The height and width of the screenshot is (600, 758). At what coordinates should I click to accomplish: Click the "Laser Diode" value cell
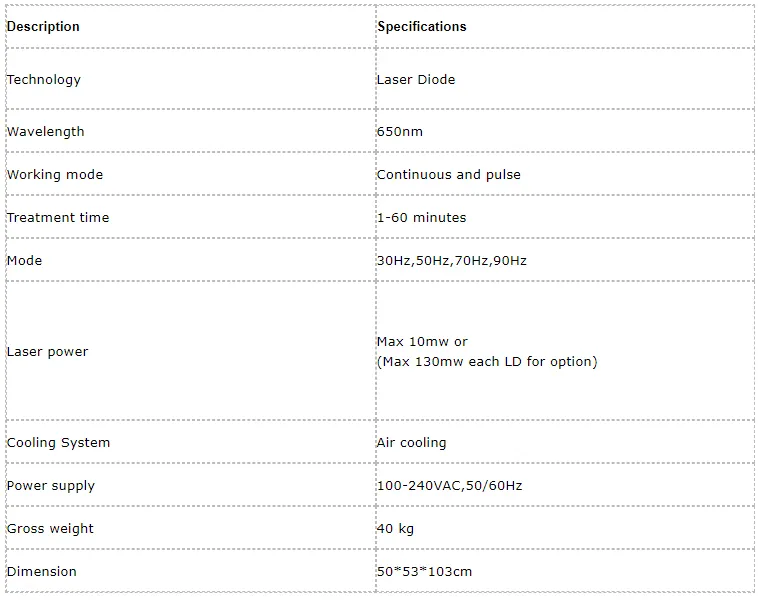415,80
